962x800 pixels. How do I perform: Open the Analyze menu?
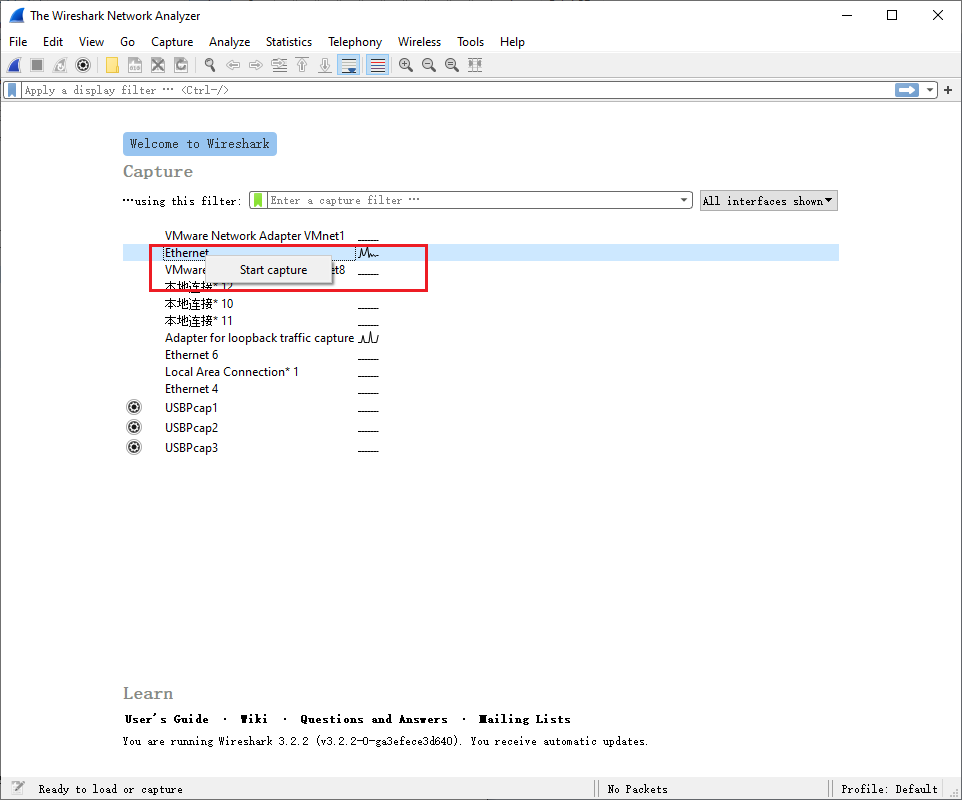pyautogui.click(x=229, y=42)
